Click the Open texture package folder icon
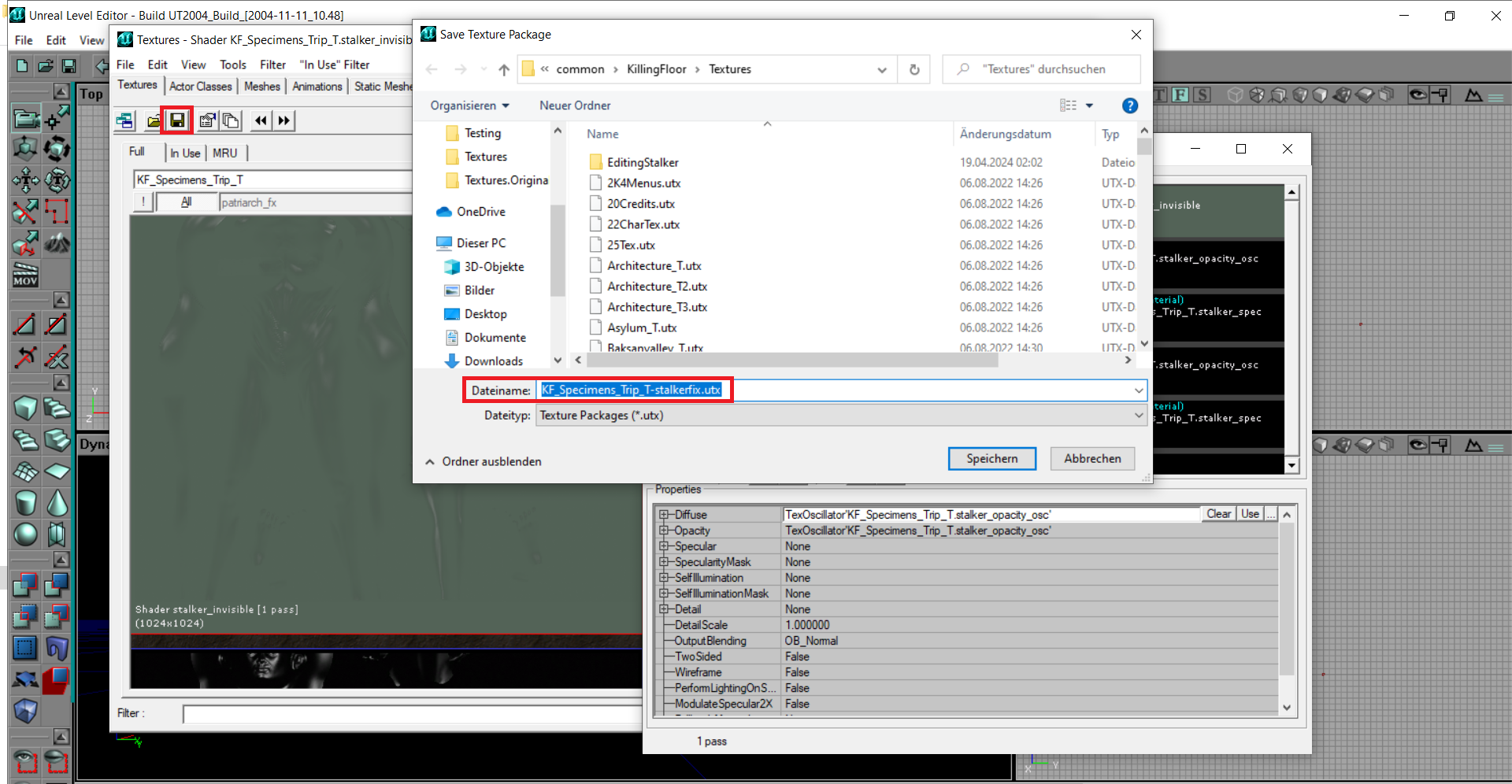The image size is (1512, 784). click(154, 120)
